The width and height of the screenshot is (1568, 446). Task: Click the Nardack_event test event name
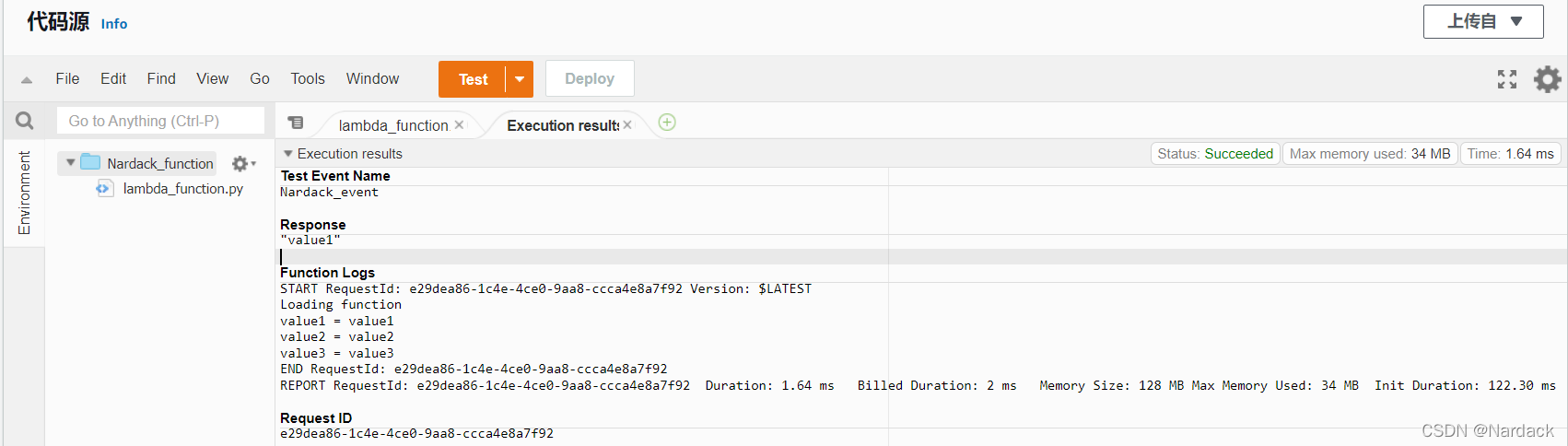coord(329,193)
